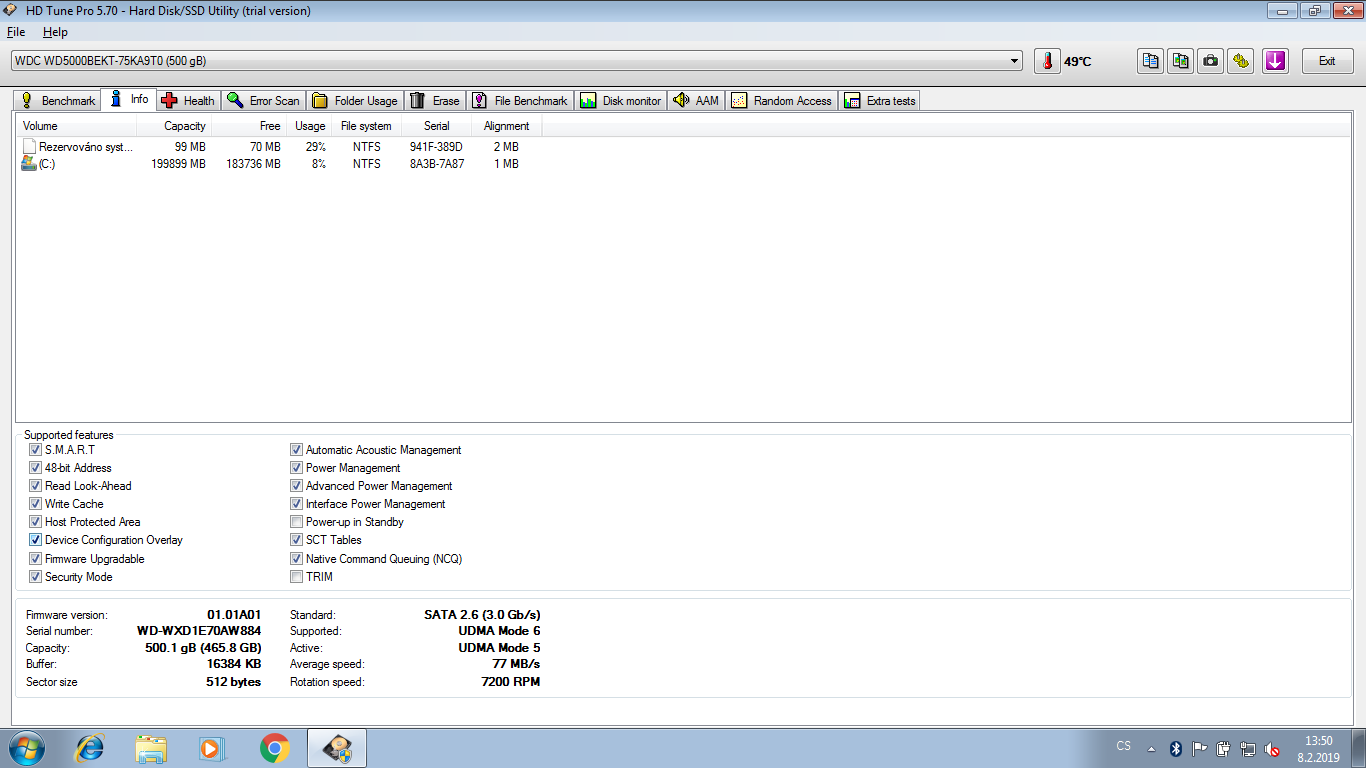The width and height of the screenshot is (1366, 768).
Task: Toggle the Read Look-Ahead checkbox
Action: [x=36, y=486]
